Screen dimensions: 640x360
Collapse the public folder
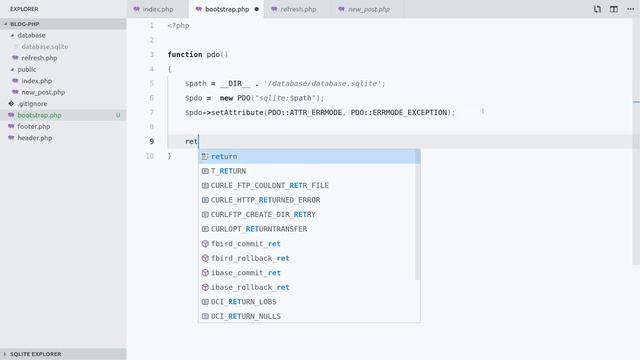tap(63, 69)
